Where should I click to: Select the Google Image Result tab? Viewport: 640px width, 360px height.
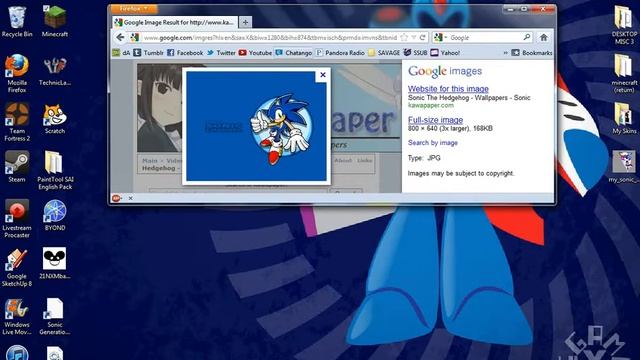[x=175, y=22]
